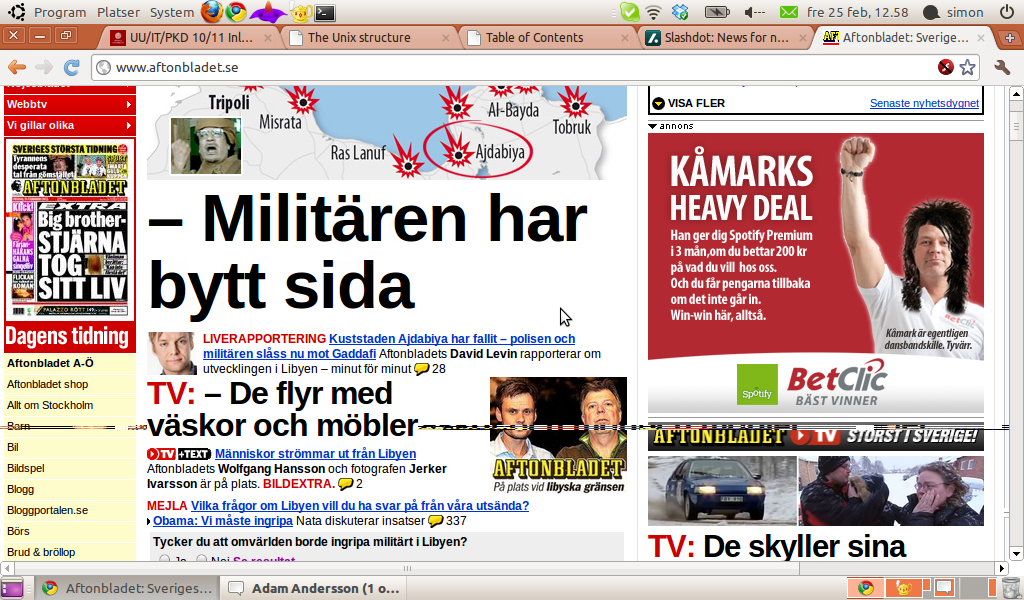Launch Firefox from the top panel
This screenshot has height=600, width=1024.
(211, 12)
